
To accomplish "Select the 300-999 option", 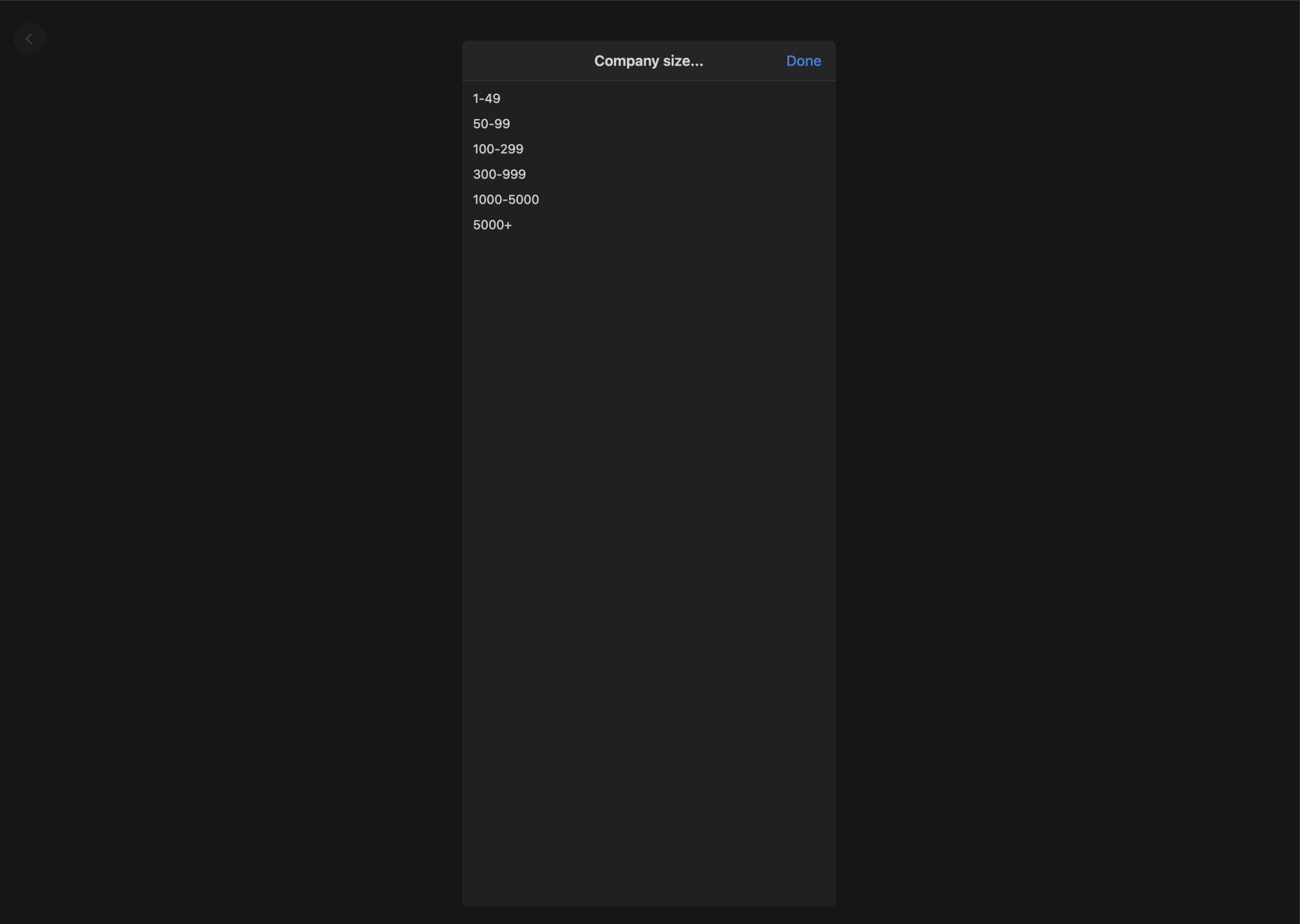I will 649,174.
